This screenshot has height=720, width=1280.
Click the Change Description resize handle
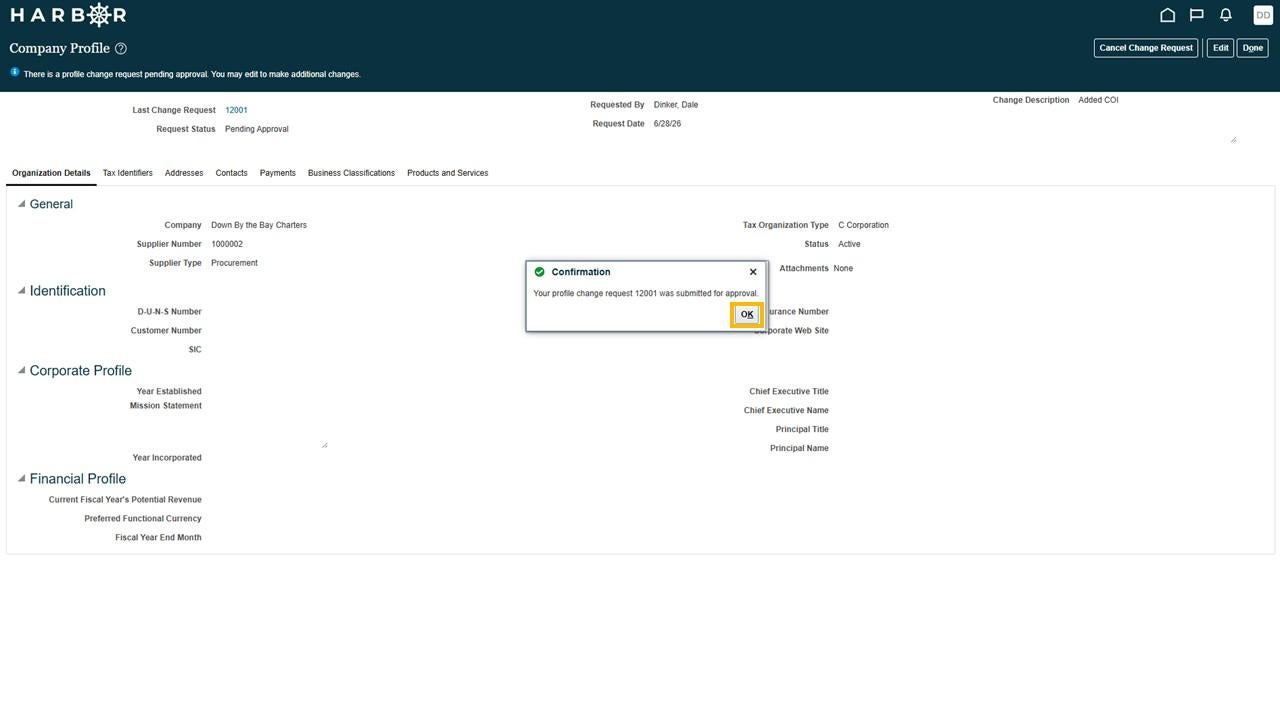click(x=1233, y=139)
